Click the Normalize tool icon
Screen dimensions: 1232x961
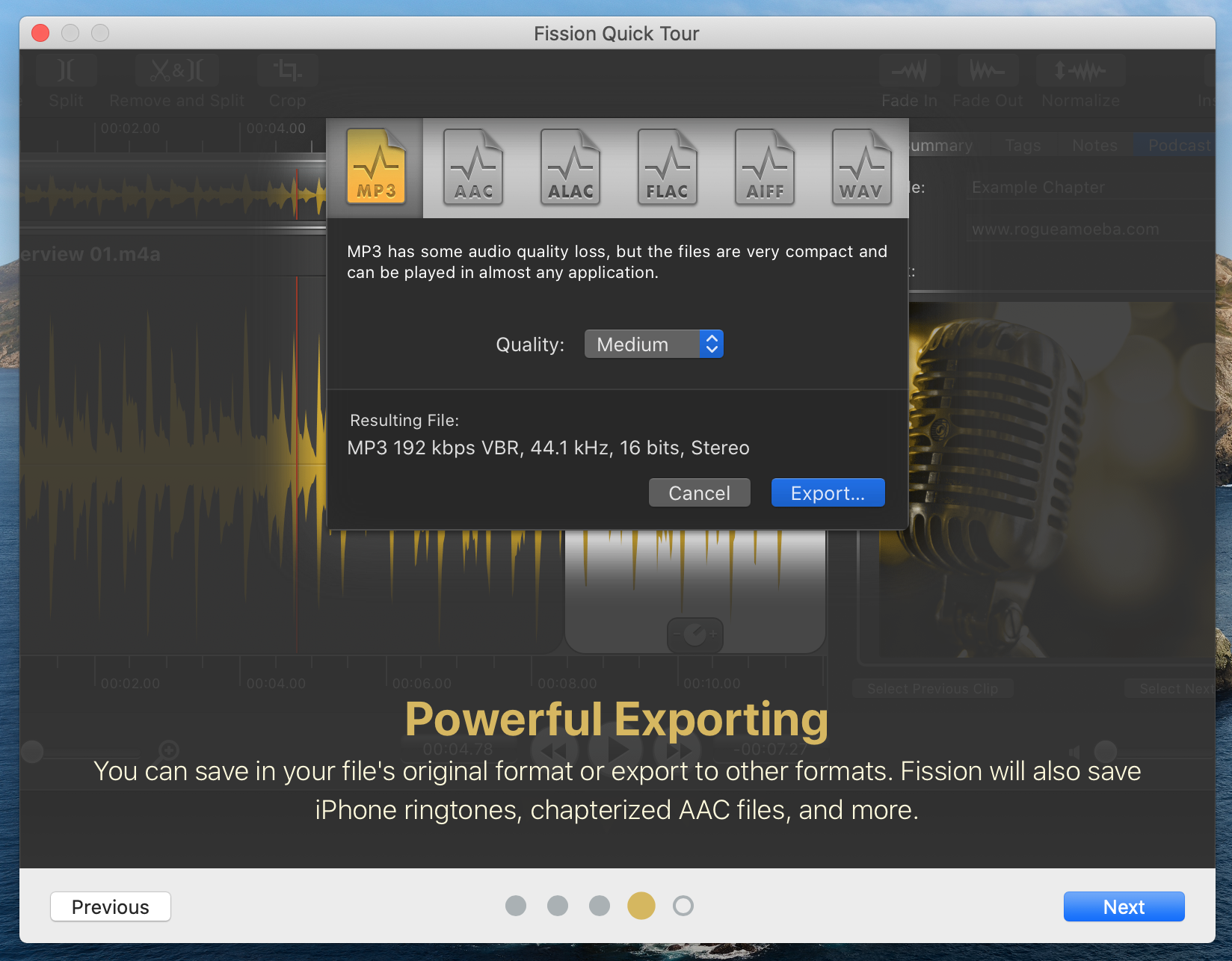pyautogui.click(x=1080, y=71)
